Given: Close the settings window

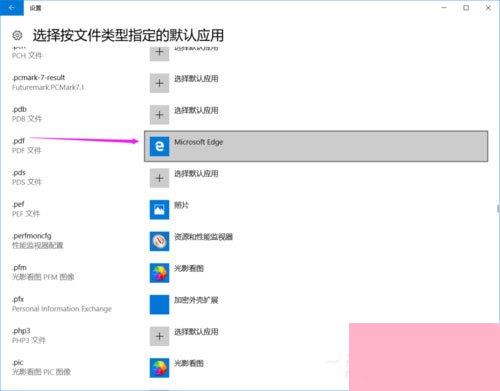Looking at the screenshot, I should click(x=488, y=8).
